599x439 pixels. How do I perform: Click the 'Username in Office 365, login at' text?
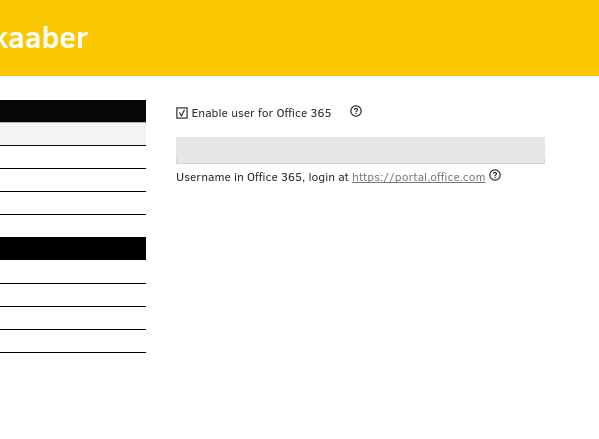(x=262, y=177)
